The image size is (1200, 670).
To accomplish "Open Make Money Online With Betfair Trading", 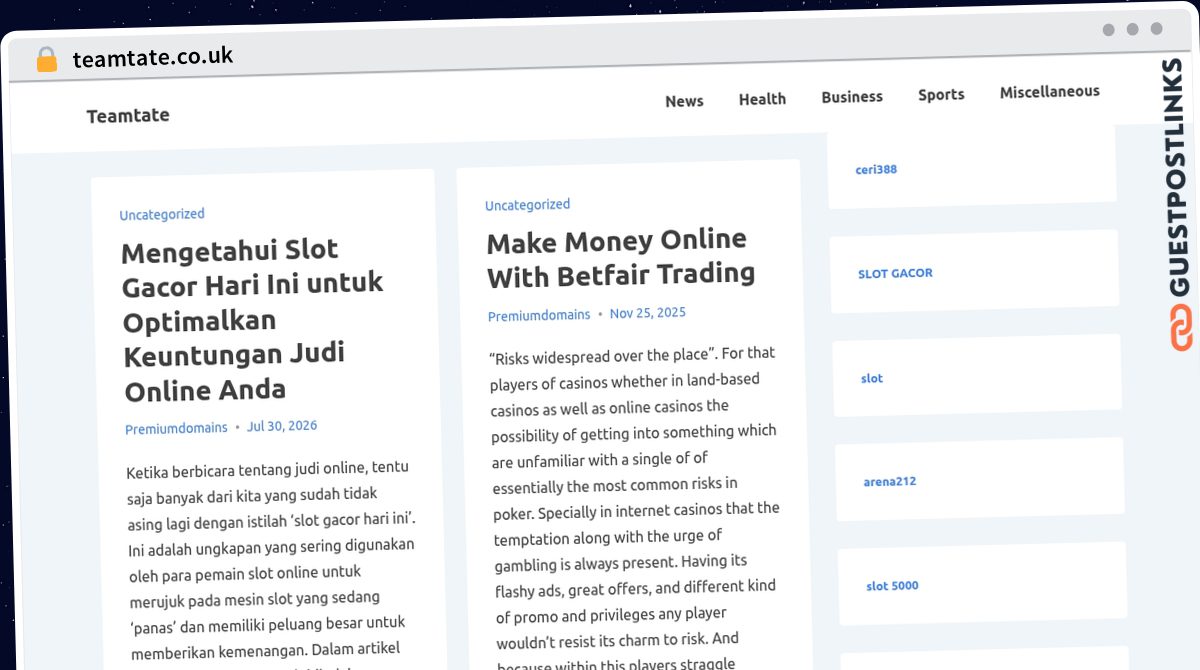I will (x=620, y=258).
